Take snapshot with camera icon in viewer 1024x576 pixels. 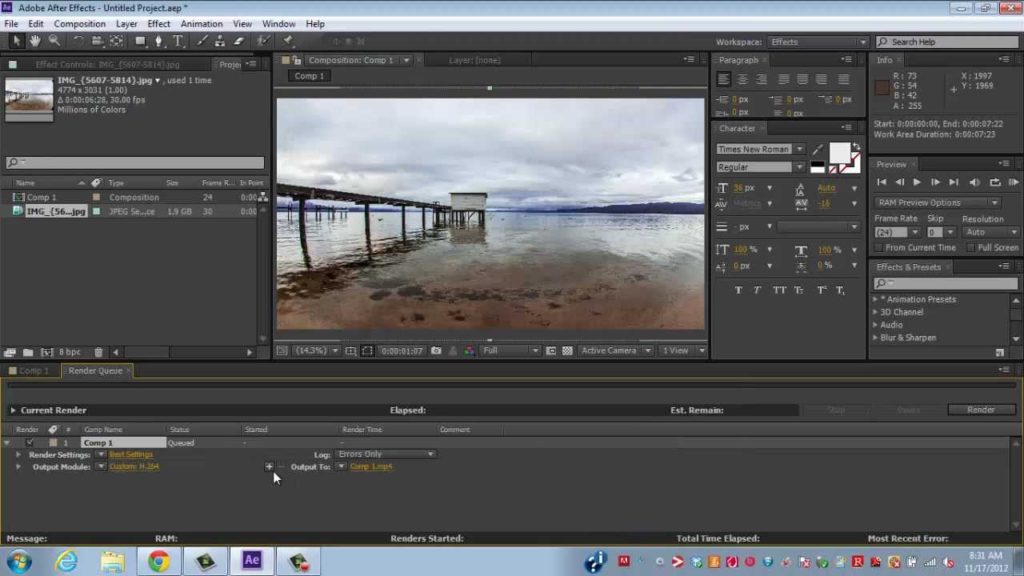click(437, 351)
